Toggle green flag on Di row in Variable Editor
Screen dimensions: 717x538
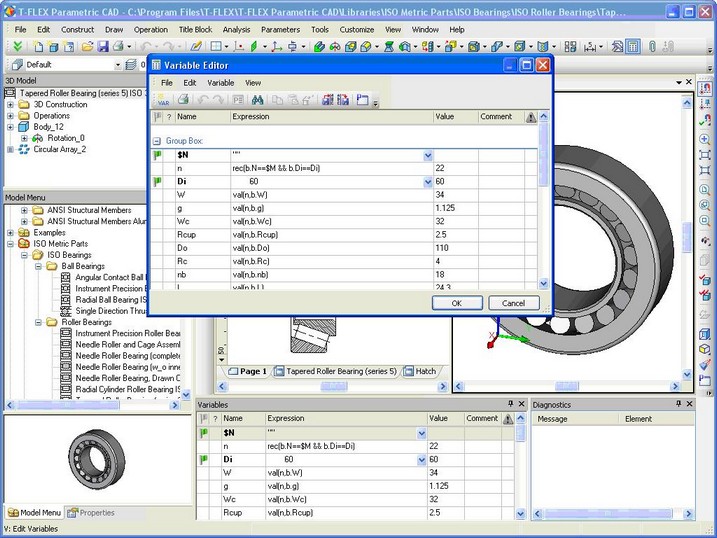158,181
